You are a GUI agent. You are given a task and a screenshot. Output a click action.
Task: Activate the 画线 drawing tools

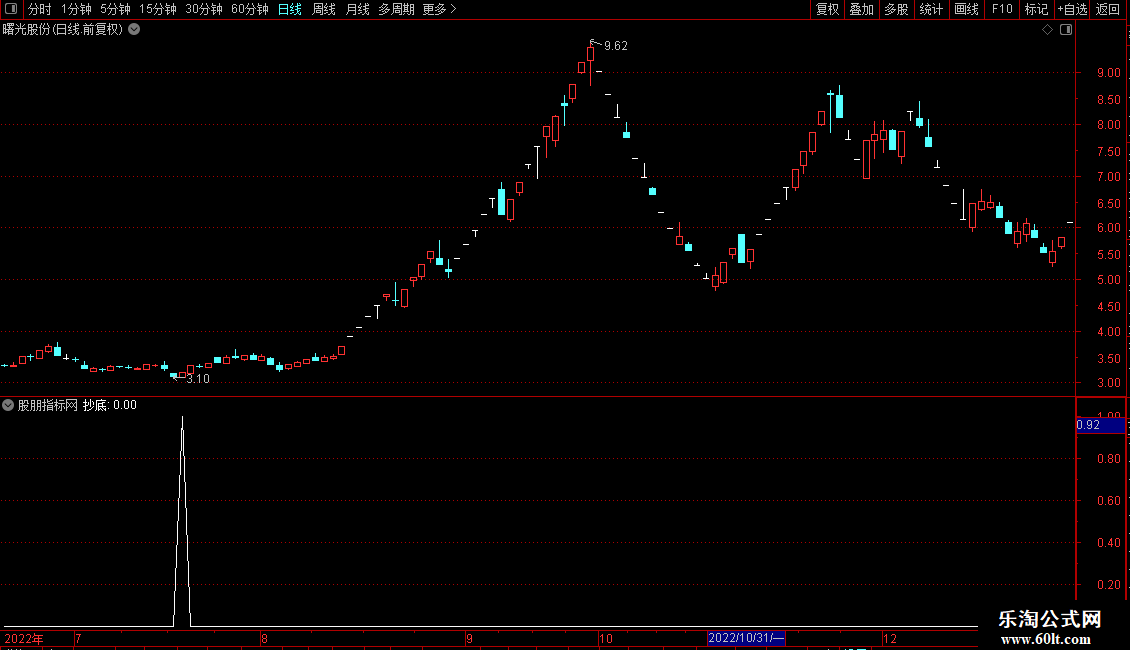966,9
